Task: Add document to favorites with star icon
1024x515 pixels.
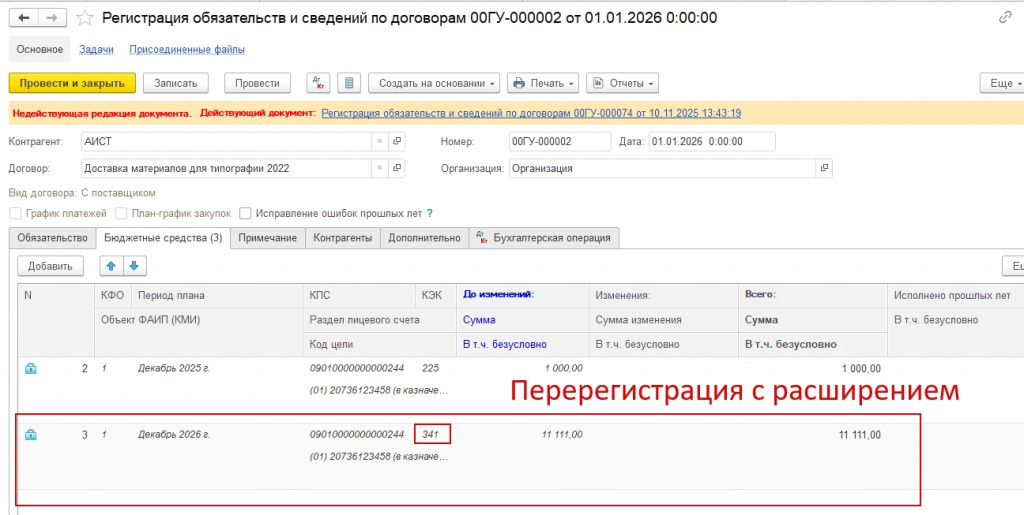Action: click(85, 18)
